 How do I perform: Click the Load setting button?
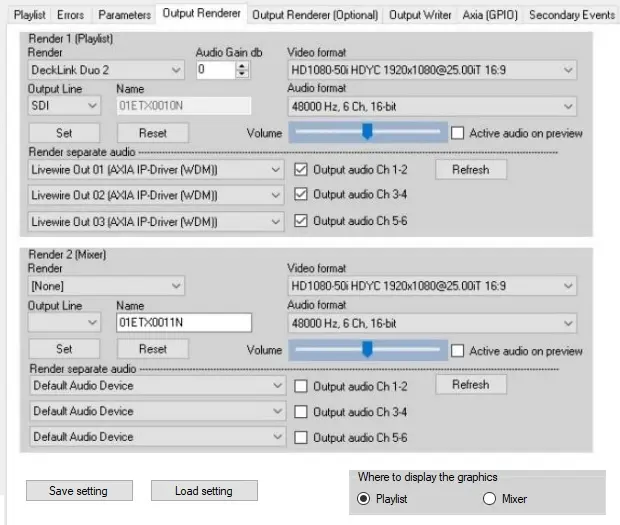click(203, 491)
